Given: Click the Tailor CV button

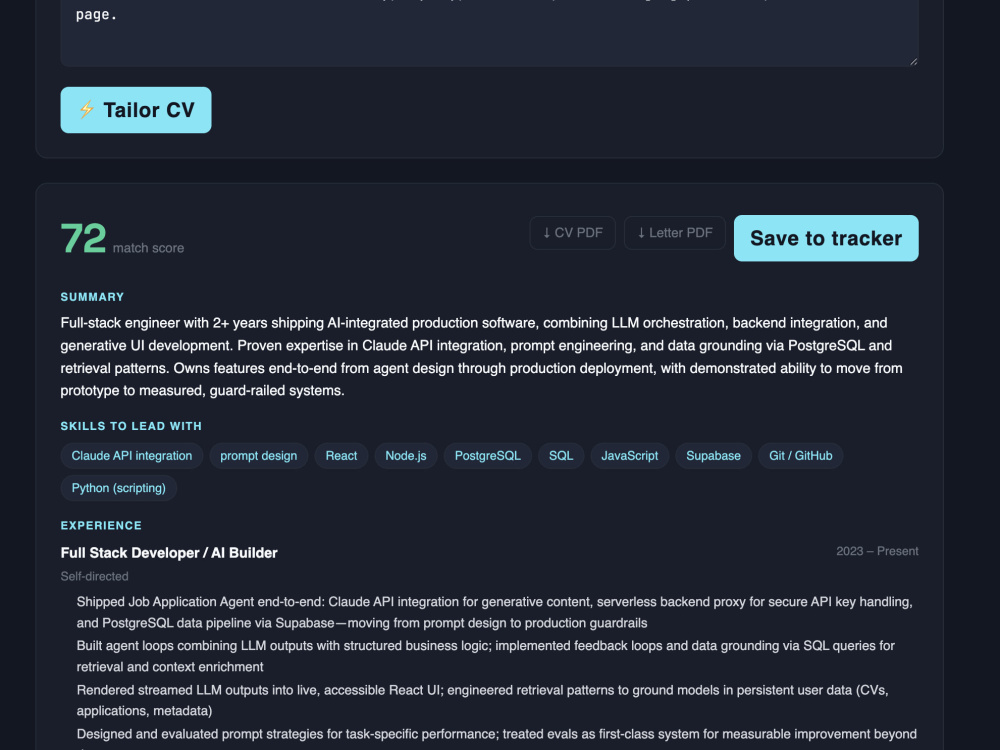Looking at the screenshot, I should pyautogui.click(x=136, y=110).
